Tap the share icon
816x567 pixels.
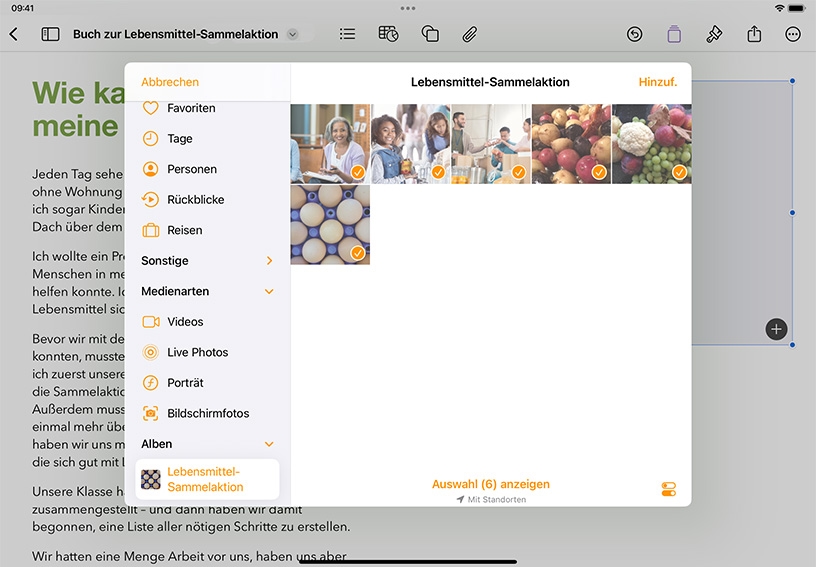(x=754, y=34)
